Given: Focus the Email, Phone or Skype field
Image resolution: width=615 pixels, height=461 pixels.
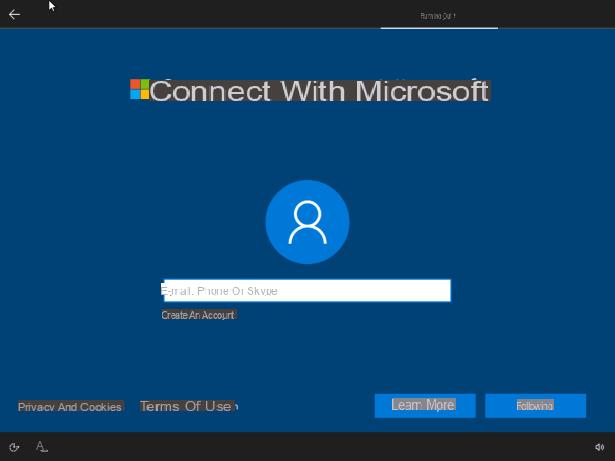Looking at the screenshot, I should point(307,291).
